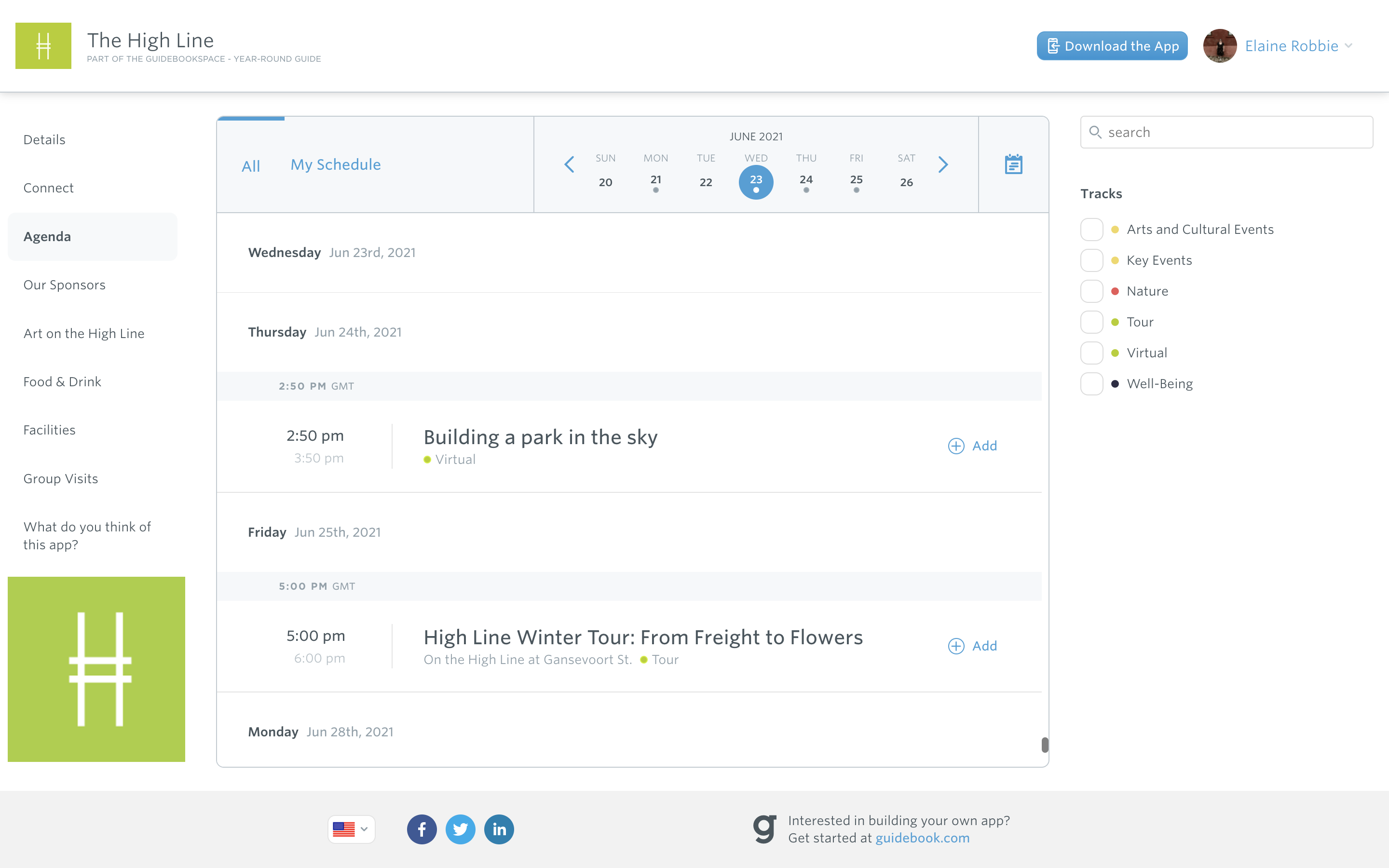Go to previous week arrow
1389x868 pixels.
569,165
